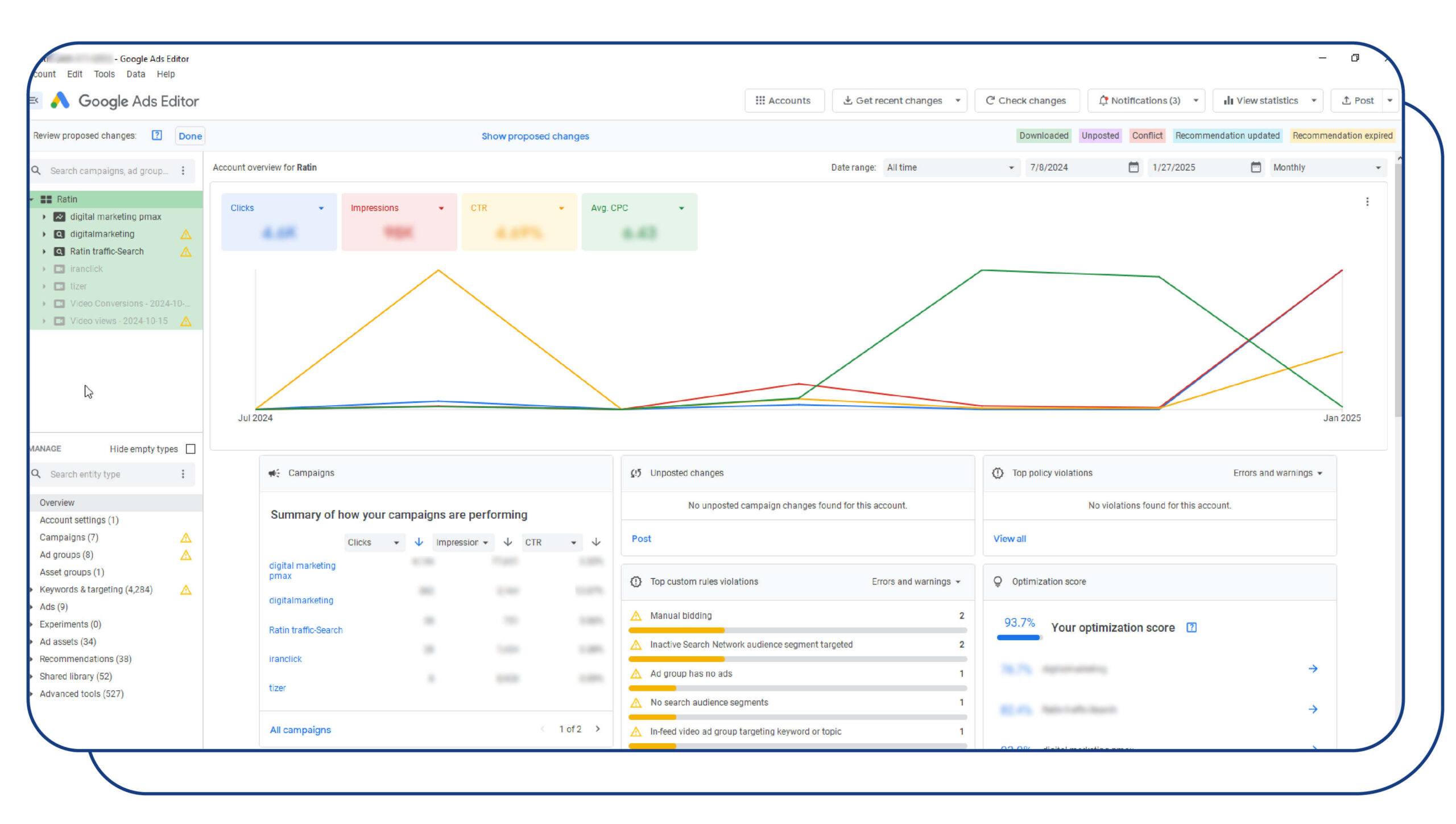Open the optimization score help icon
This screenshot has width=1456, height=824.
tap(1191, 627)
